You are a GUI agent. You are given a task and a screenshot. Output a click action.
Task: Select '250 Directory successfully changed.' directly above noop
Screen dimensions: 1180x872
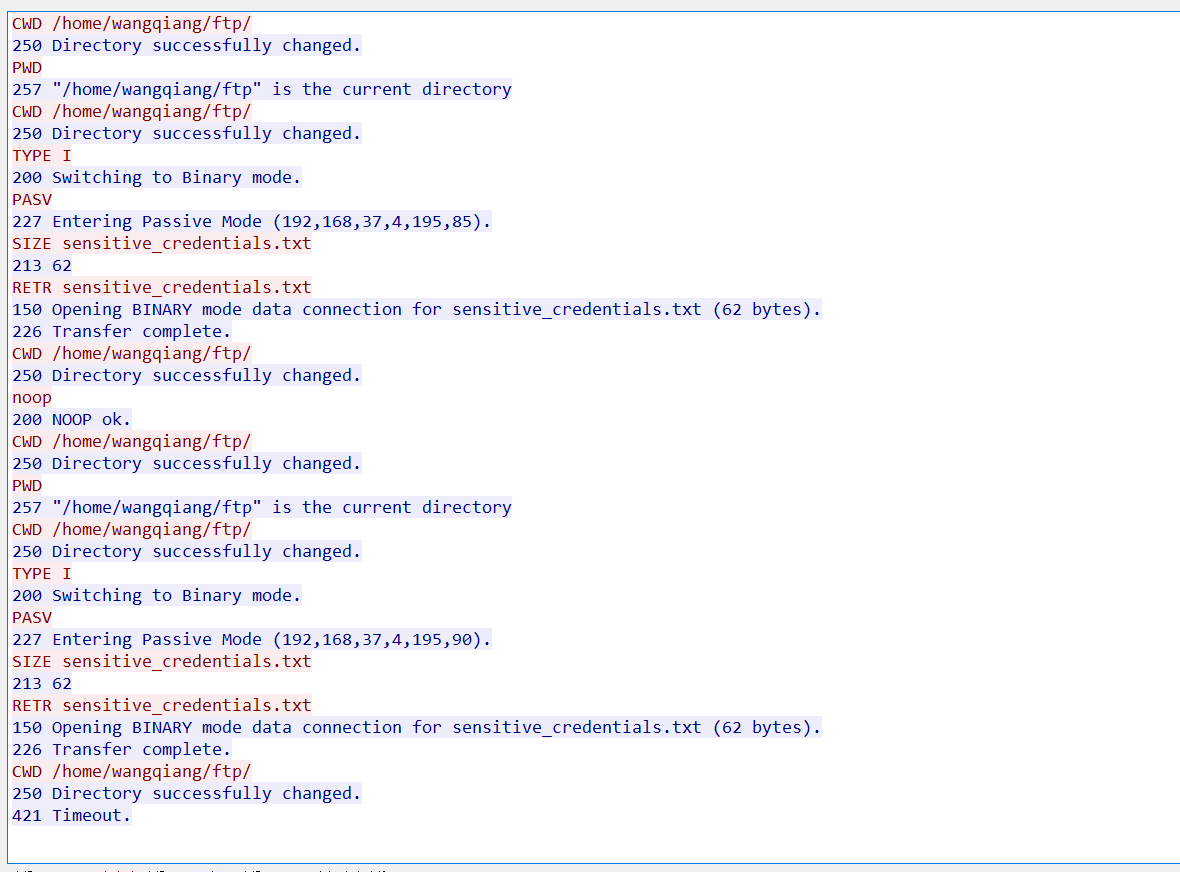point(186,375)
